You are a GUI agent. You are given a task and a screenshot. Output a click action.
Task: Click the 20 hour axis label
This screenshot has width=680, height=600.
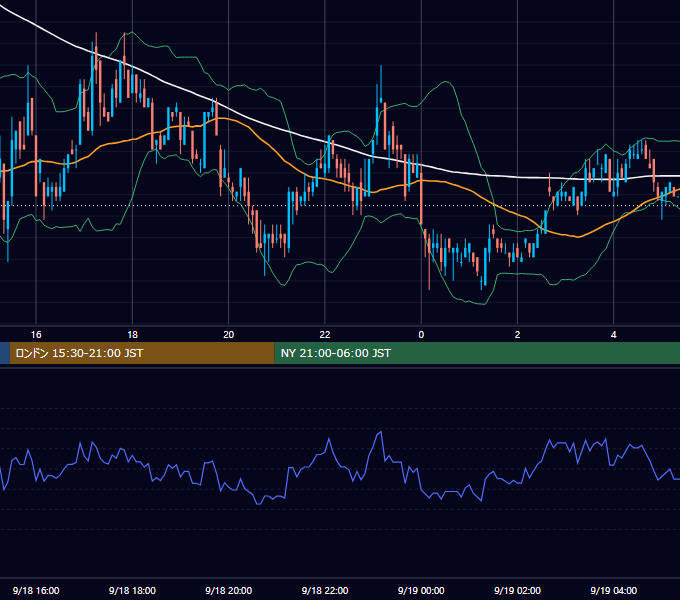pyautogui.click(x=229, y=335)
